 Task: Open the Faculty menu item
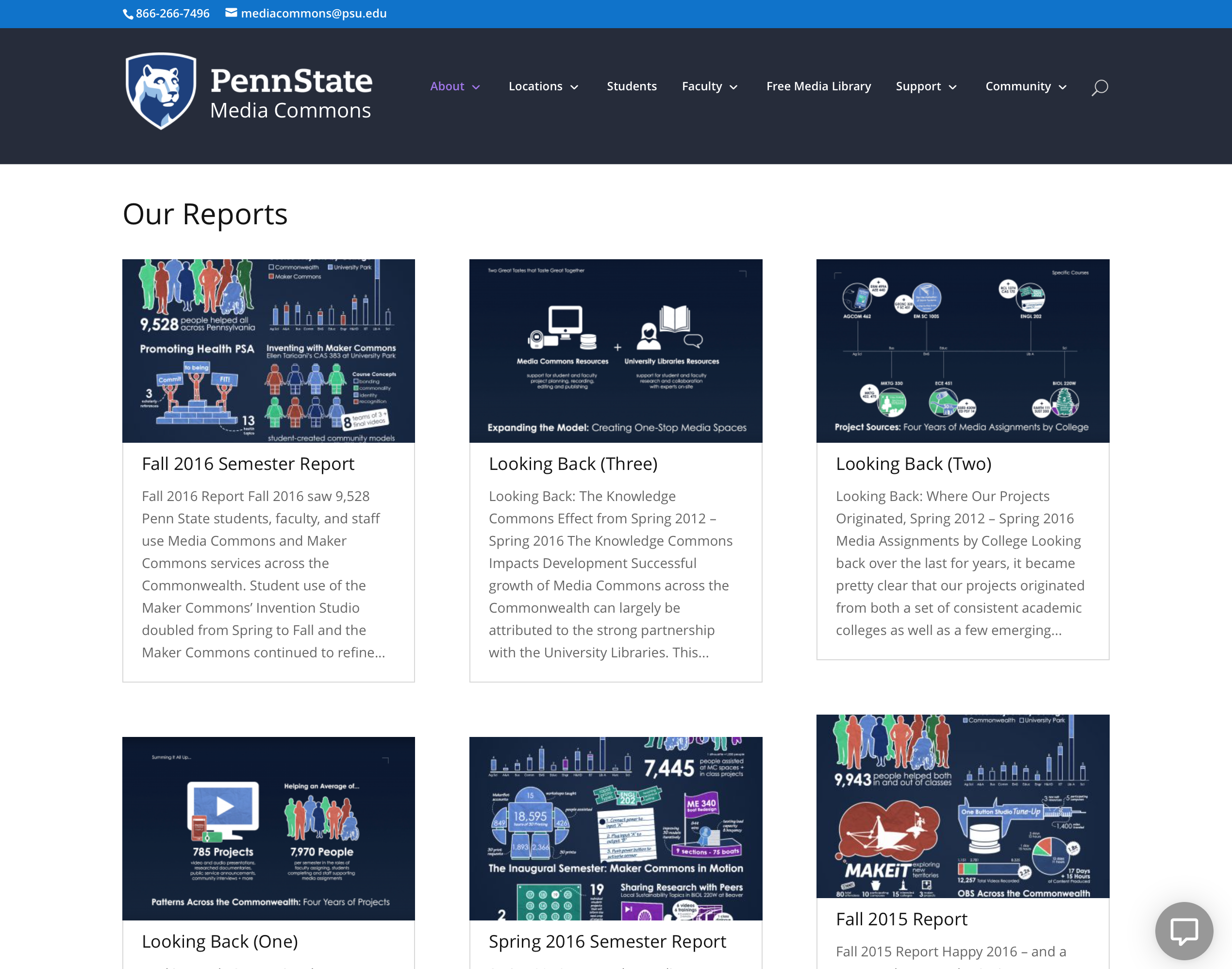[701, 86]
